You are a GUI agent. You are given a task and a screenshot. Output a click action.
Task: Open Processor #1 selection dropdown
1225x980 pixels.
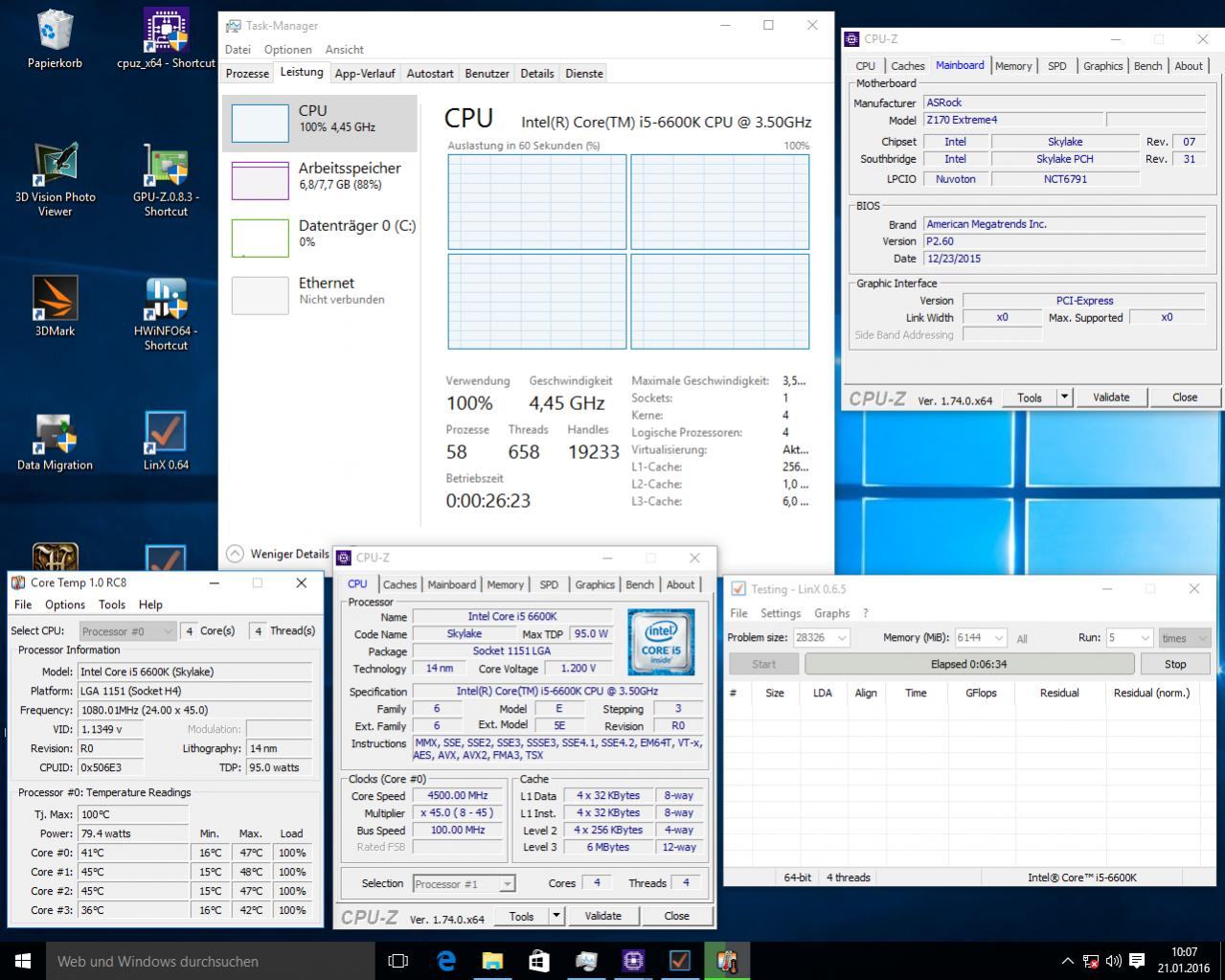[464, 883]
